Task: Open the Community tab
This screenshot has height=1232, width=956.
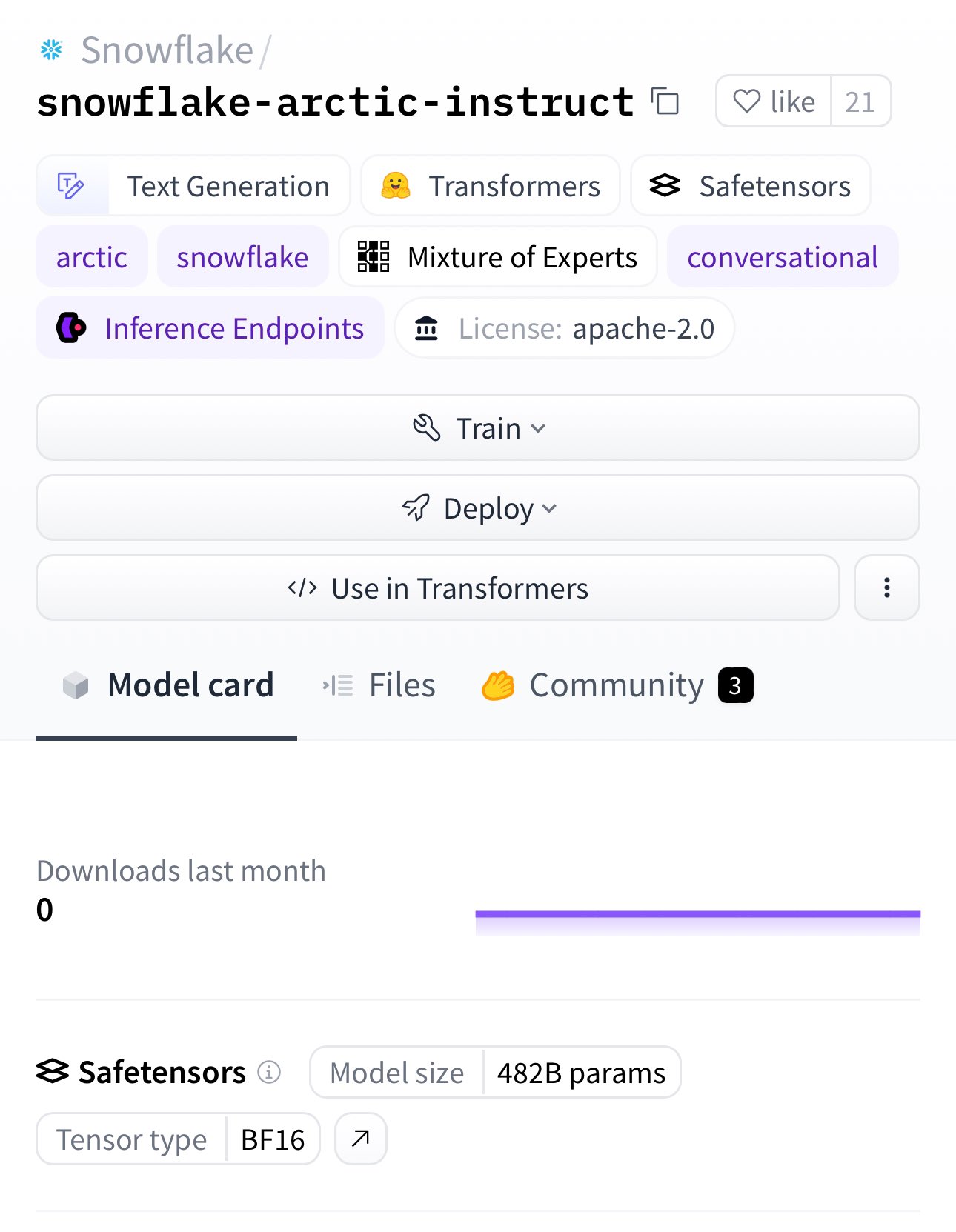Action: [617, 685]
